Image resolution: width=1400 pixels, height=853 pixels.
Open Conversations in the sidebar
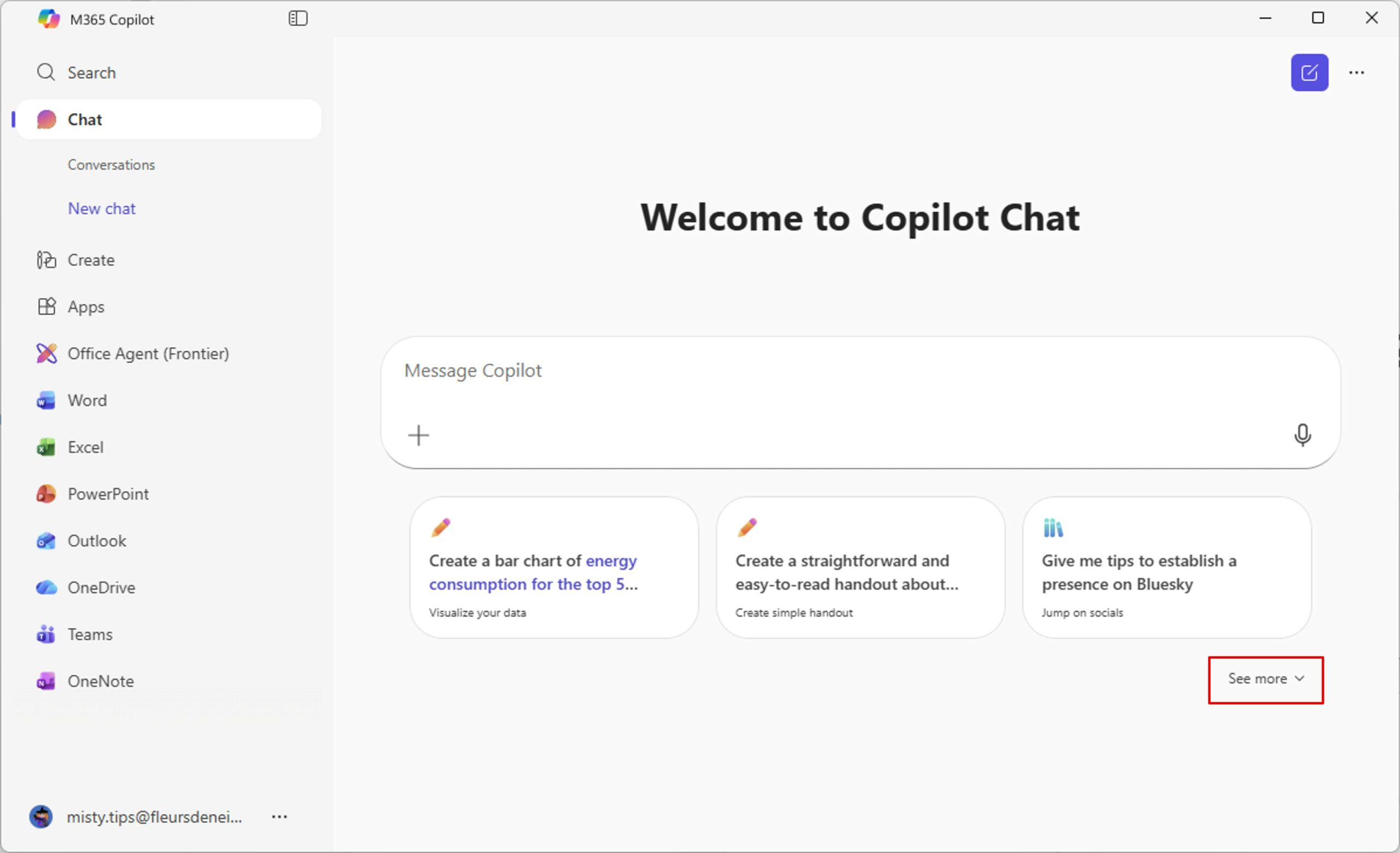point(112,164)
